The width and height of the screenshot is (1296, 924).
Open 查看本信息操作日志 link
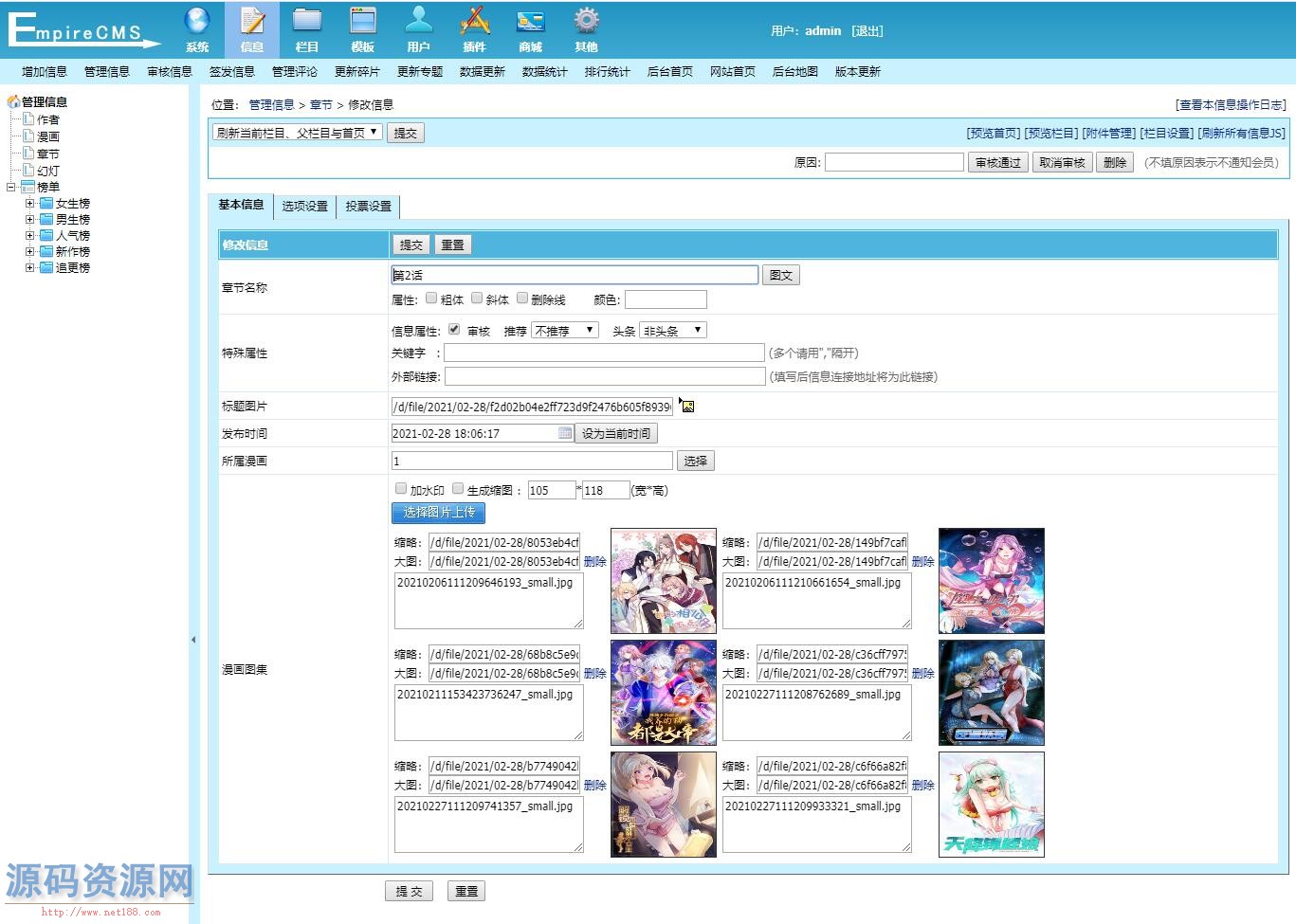click(1232, 105)
